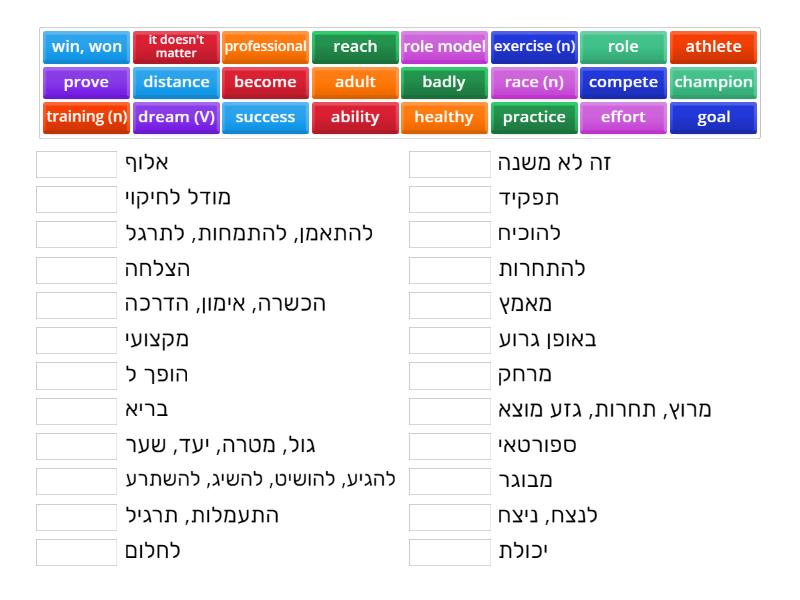800x600 pixels.
Task: Select the "win, won" word tile
Action: click(85, 46)
